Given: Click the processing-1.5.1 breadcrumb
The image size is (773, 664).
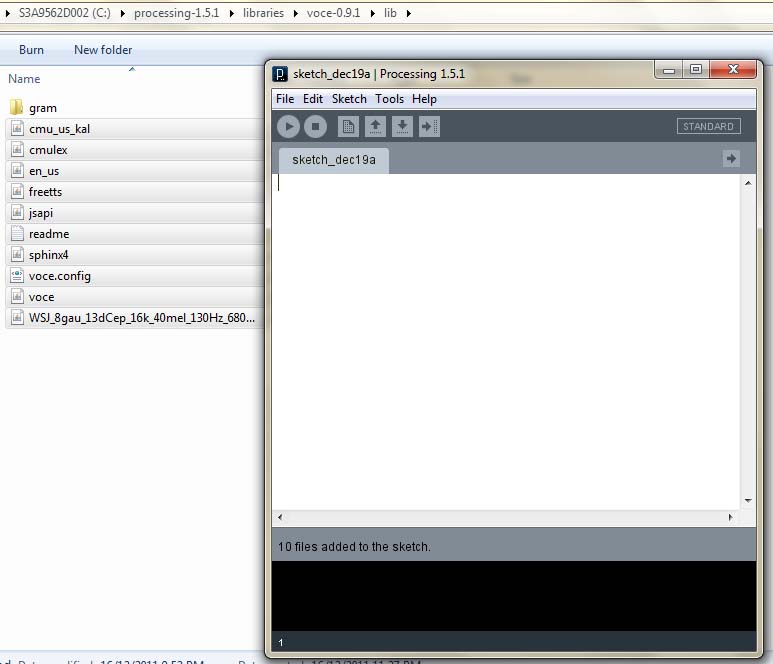Looking at the screenshot, I should 176,13.
